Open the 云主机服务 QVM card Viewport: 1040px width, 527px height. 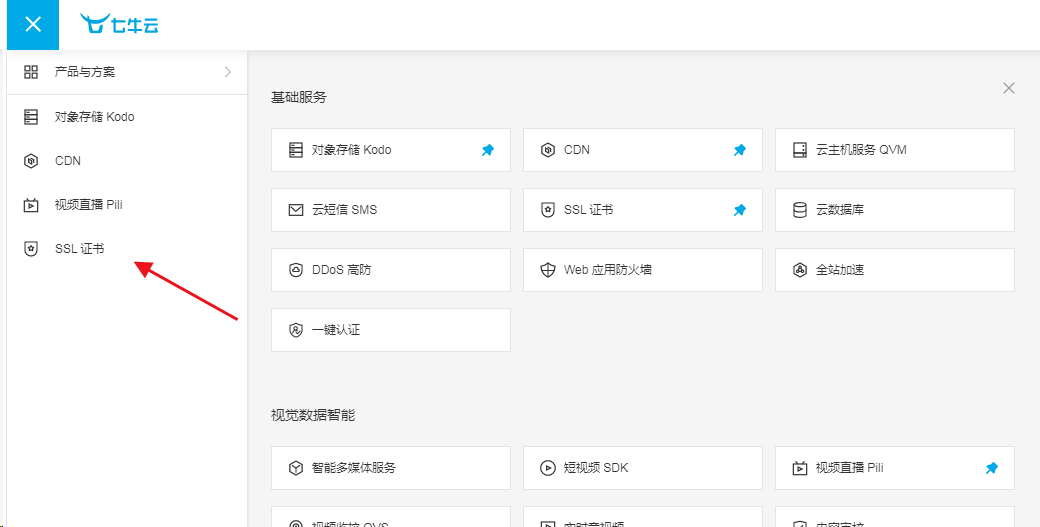[895, 150]
